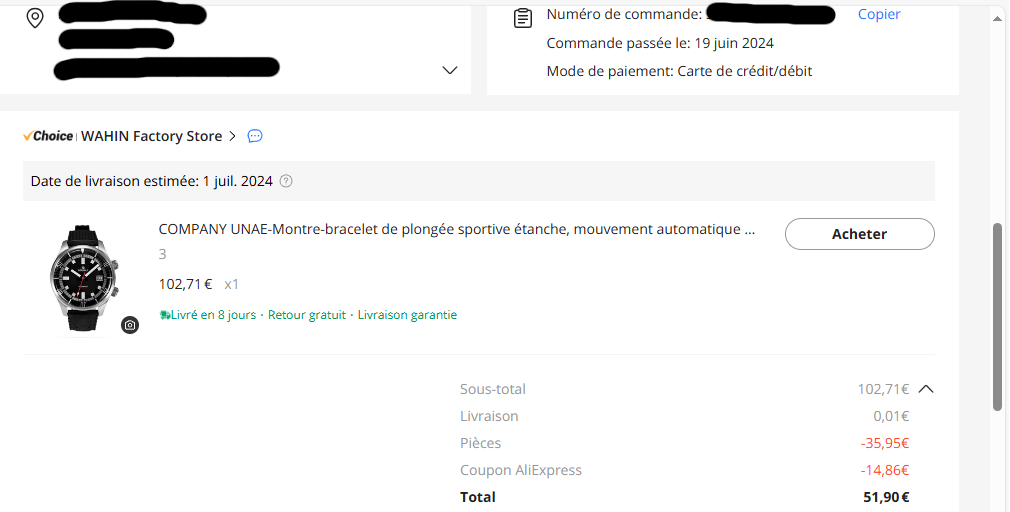Screen dimensions: 1010x512
Task: Show help for estimated delivery date
Action: (x=286, y=181)
